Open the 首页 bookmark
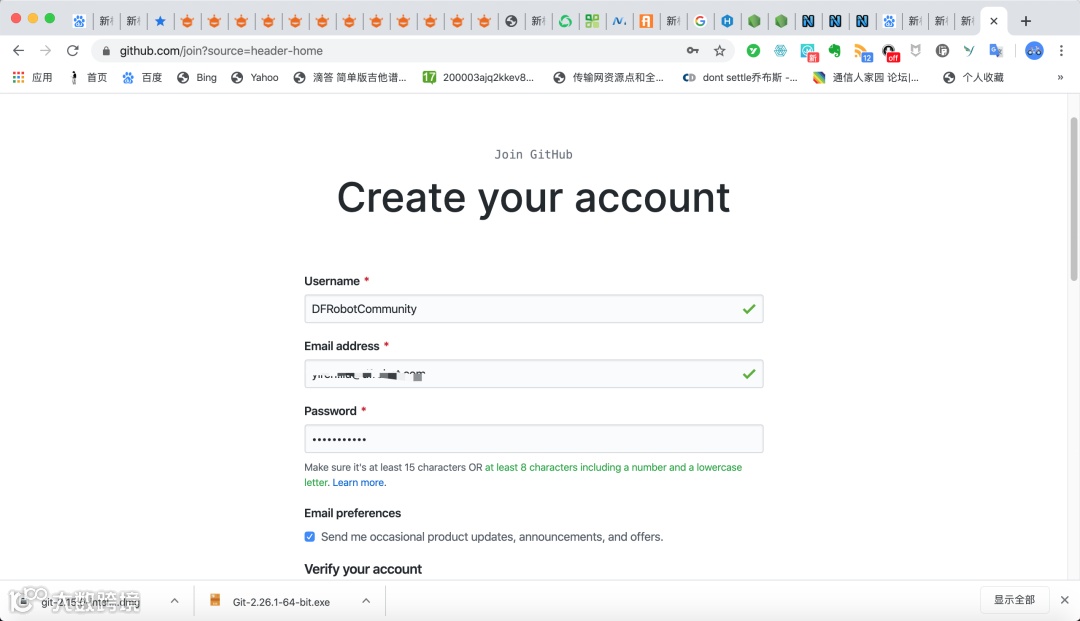Viewport: 1080px width, 621px height. click(88, 77)
